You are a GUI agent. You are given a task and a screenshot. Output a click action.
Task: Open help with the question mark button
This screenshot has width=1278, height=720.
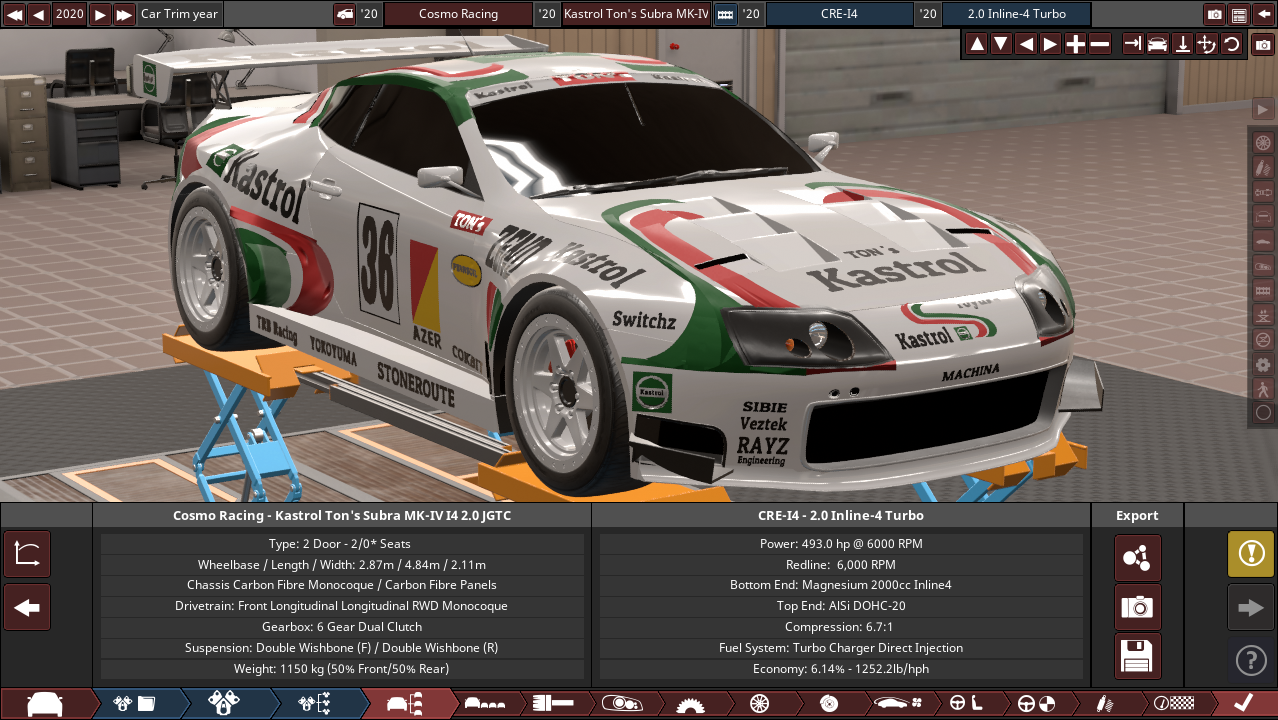pos(1251,660)
